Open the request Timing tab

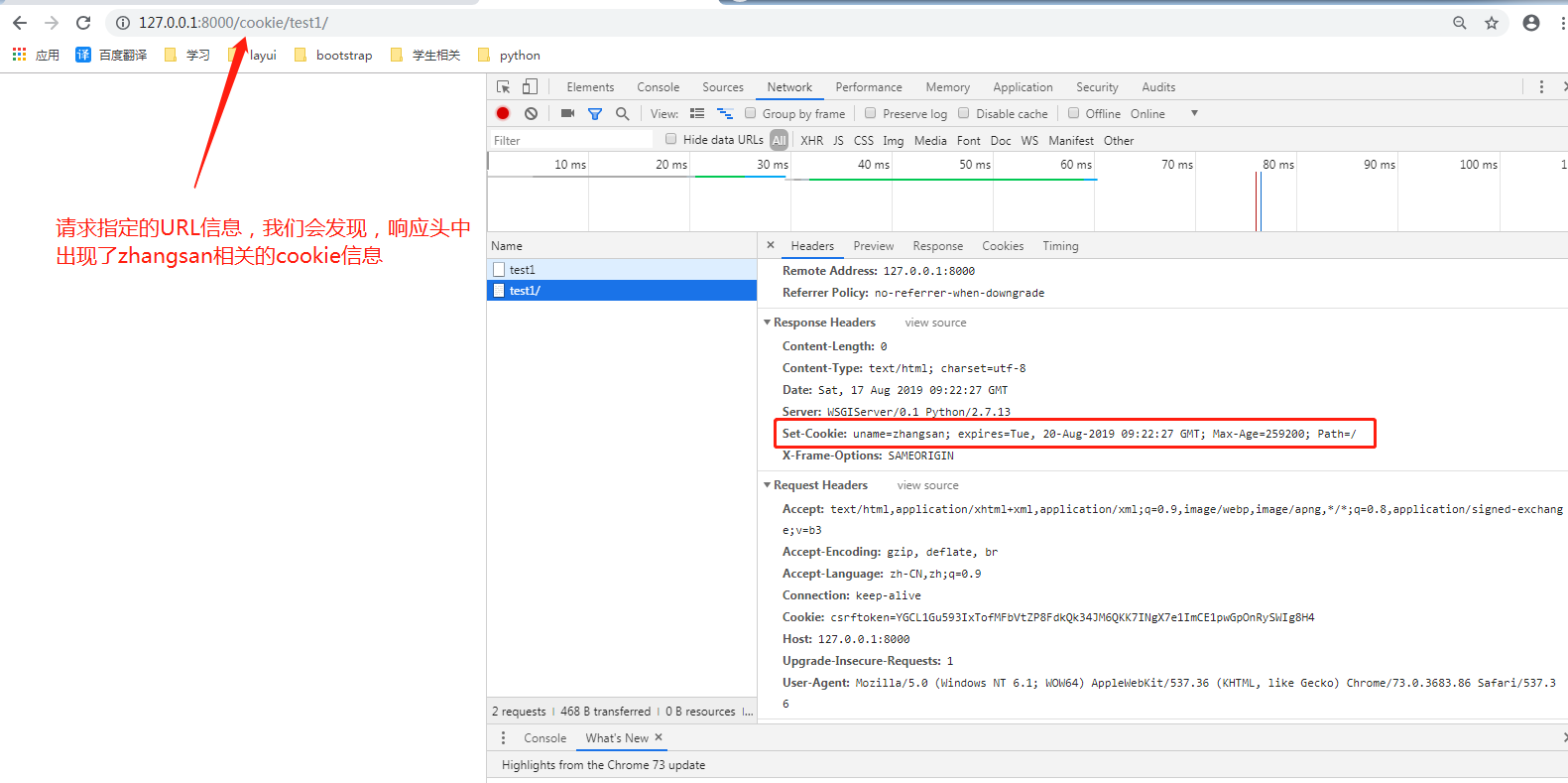point(1060,246)
